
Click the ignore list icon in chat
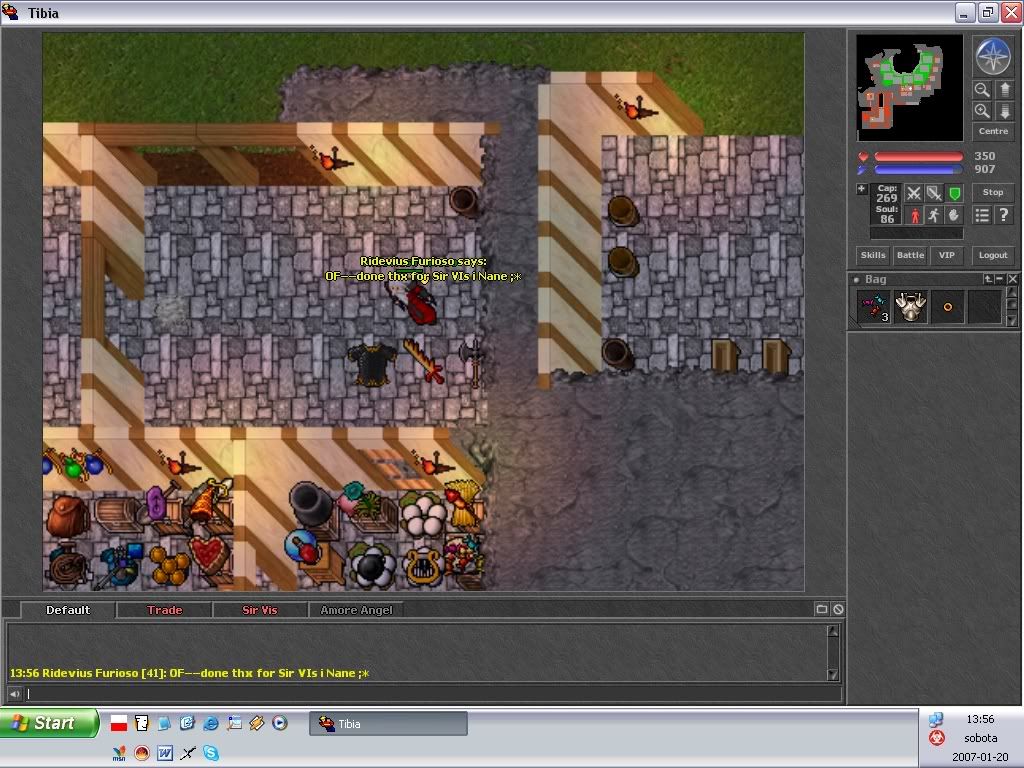click(838, 609)
